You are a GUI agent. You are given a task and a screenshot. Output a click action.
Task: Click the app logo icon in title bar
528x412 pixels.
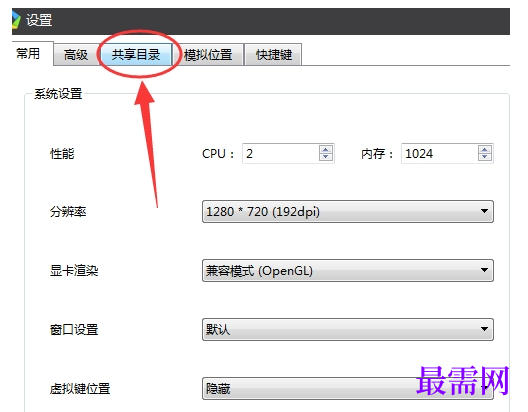pos(16,20)
